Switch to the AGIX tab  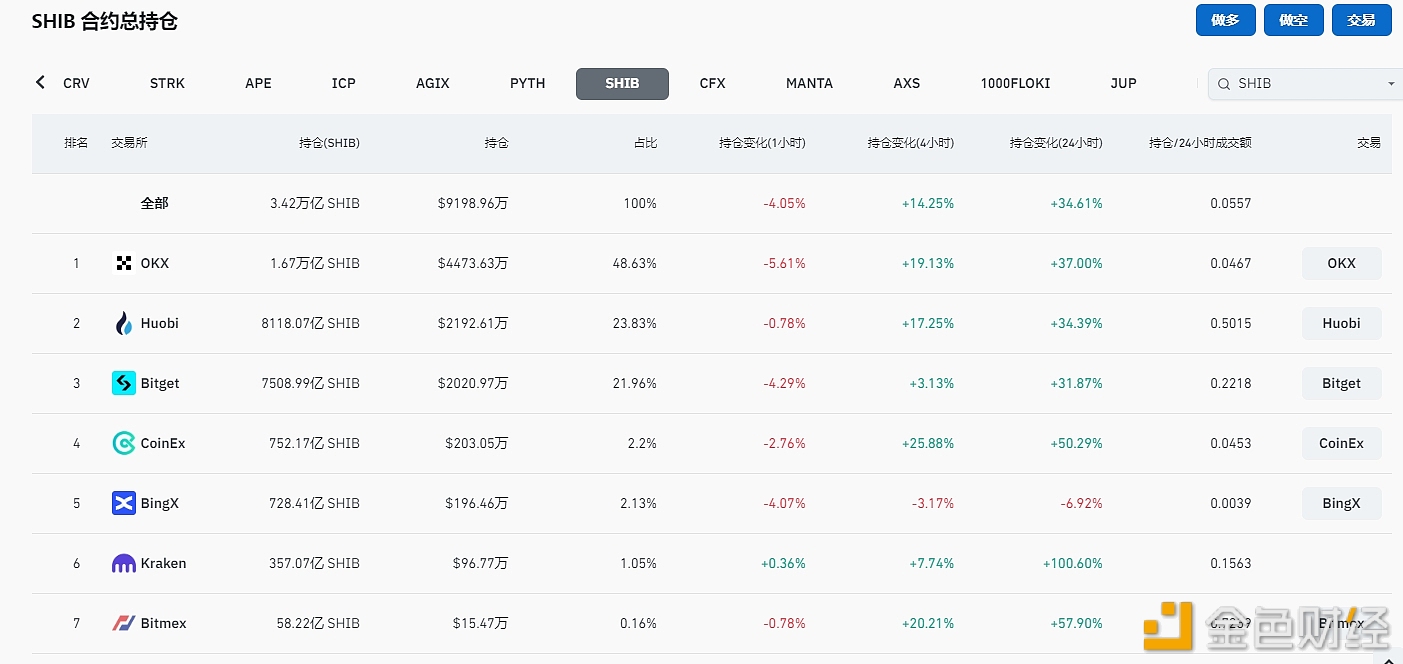[433, 84]
